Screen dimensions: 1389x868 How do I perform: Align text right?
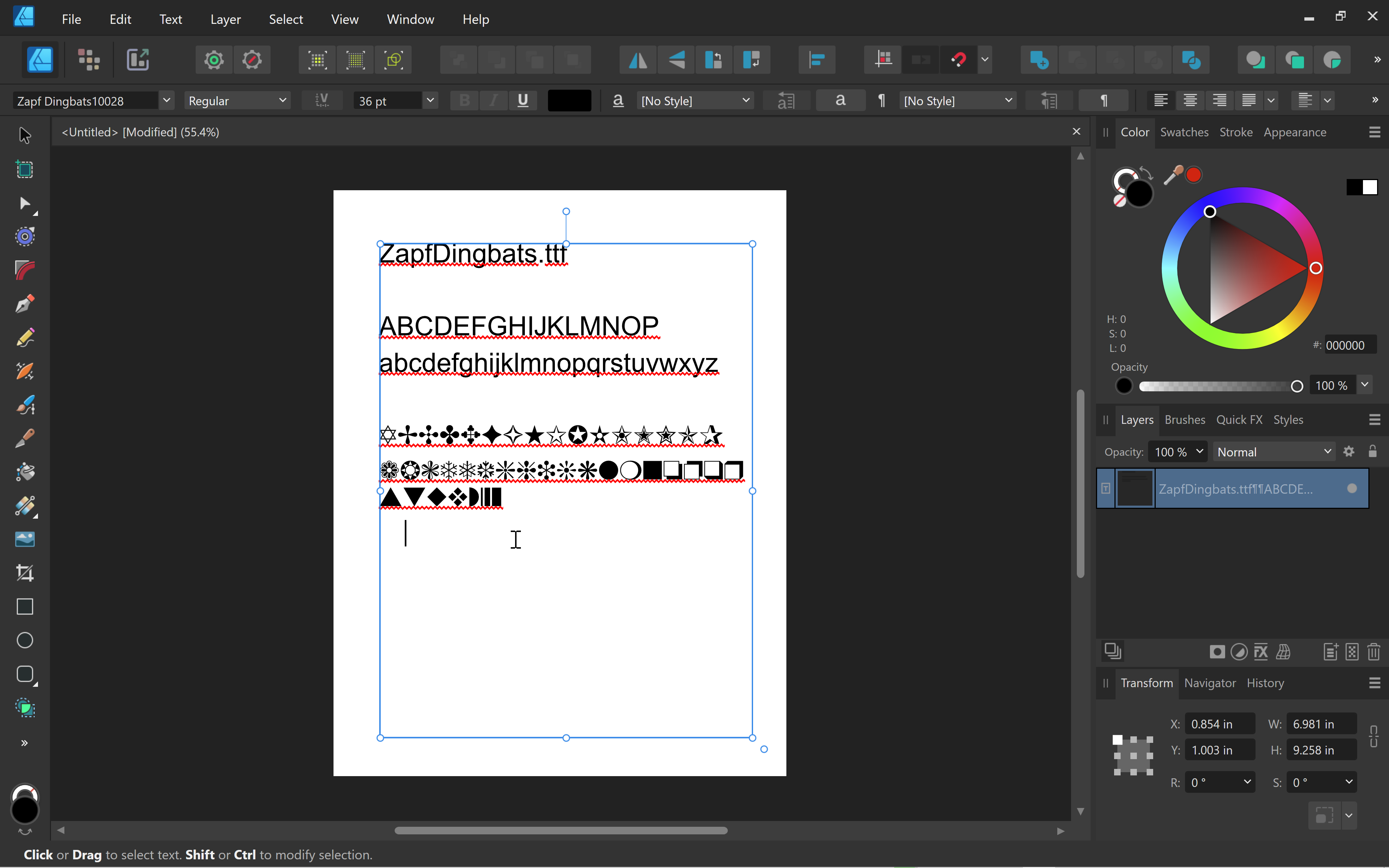coord(1219,101)
